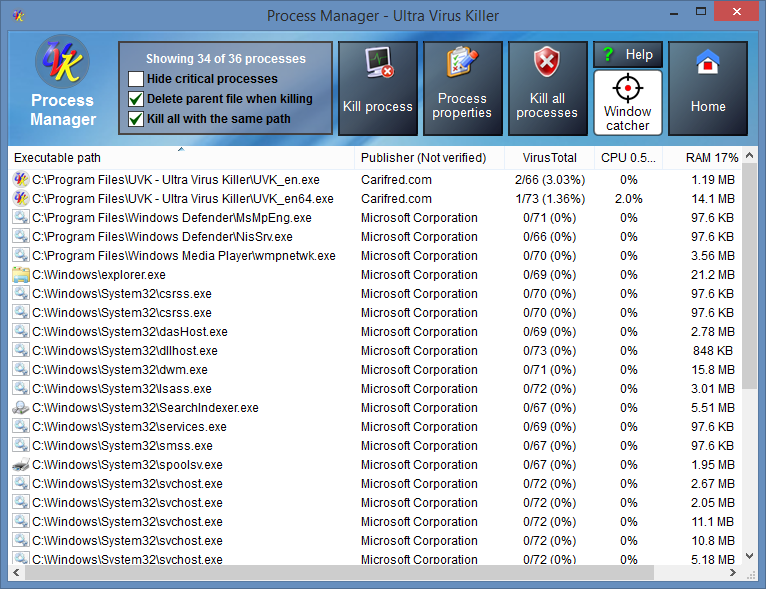
Task: Click the wmpnetwk.exe process icon
Action: coord(21,255)
